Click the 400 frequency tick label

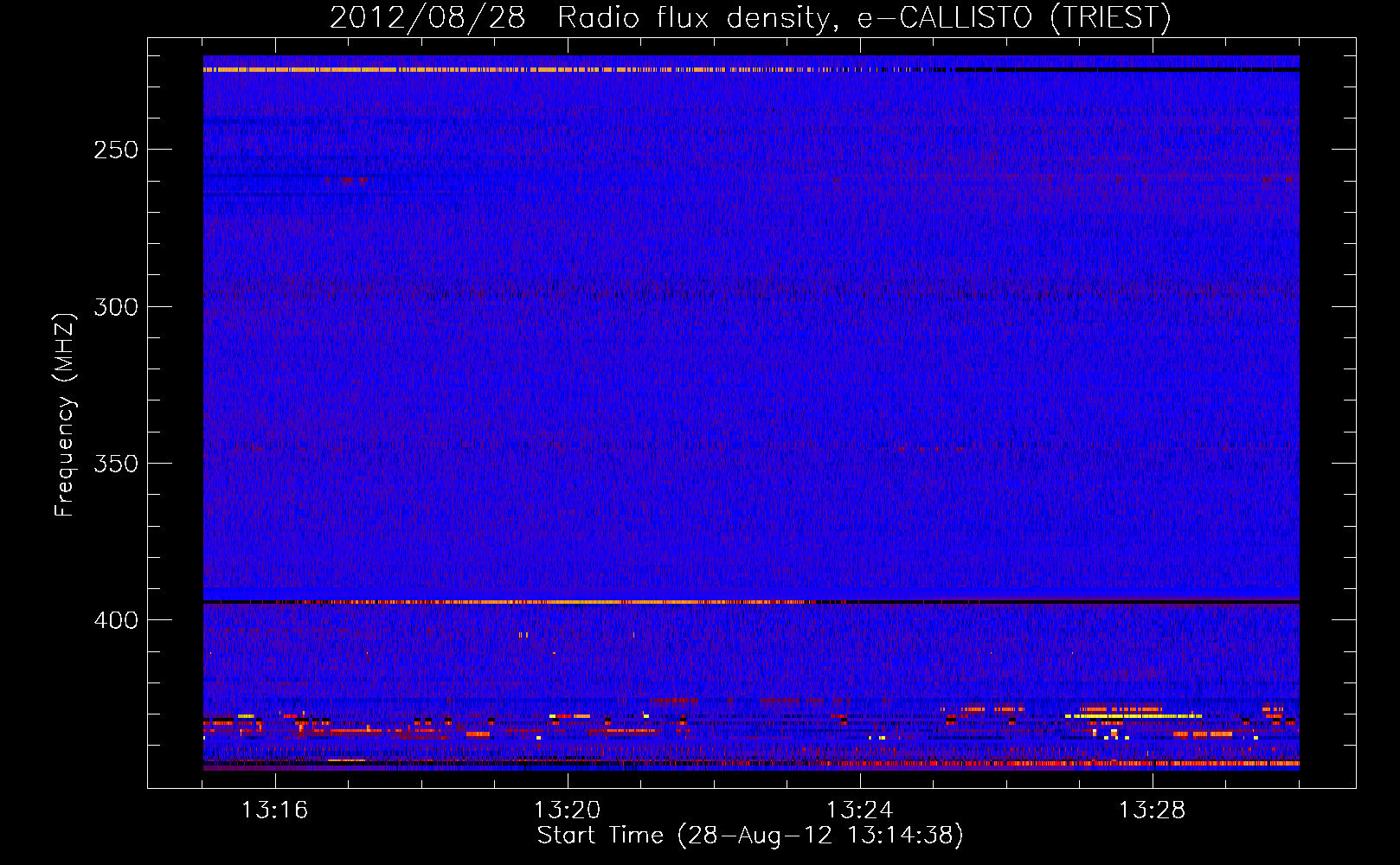pos(116,620)
